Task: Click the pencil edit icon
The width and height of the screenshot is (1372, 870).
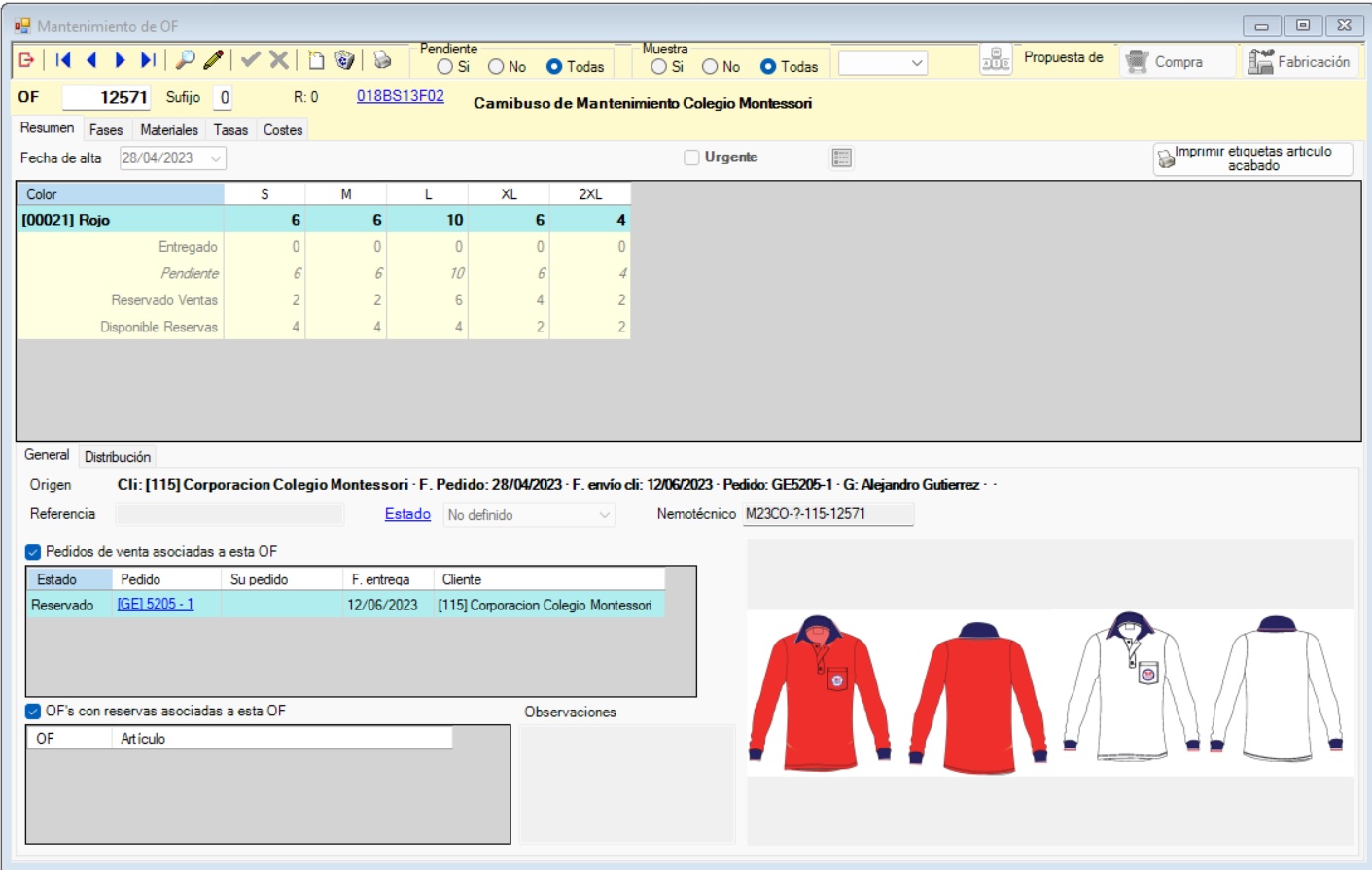Action: point(213,60)
